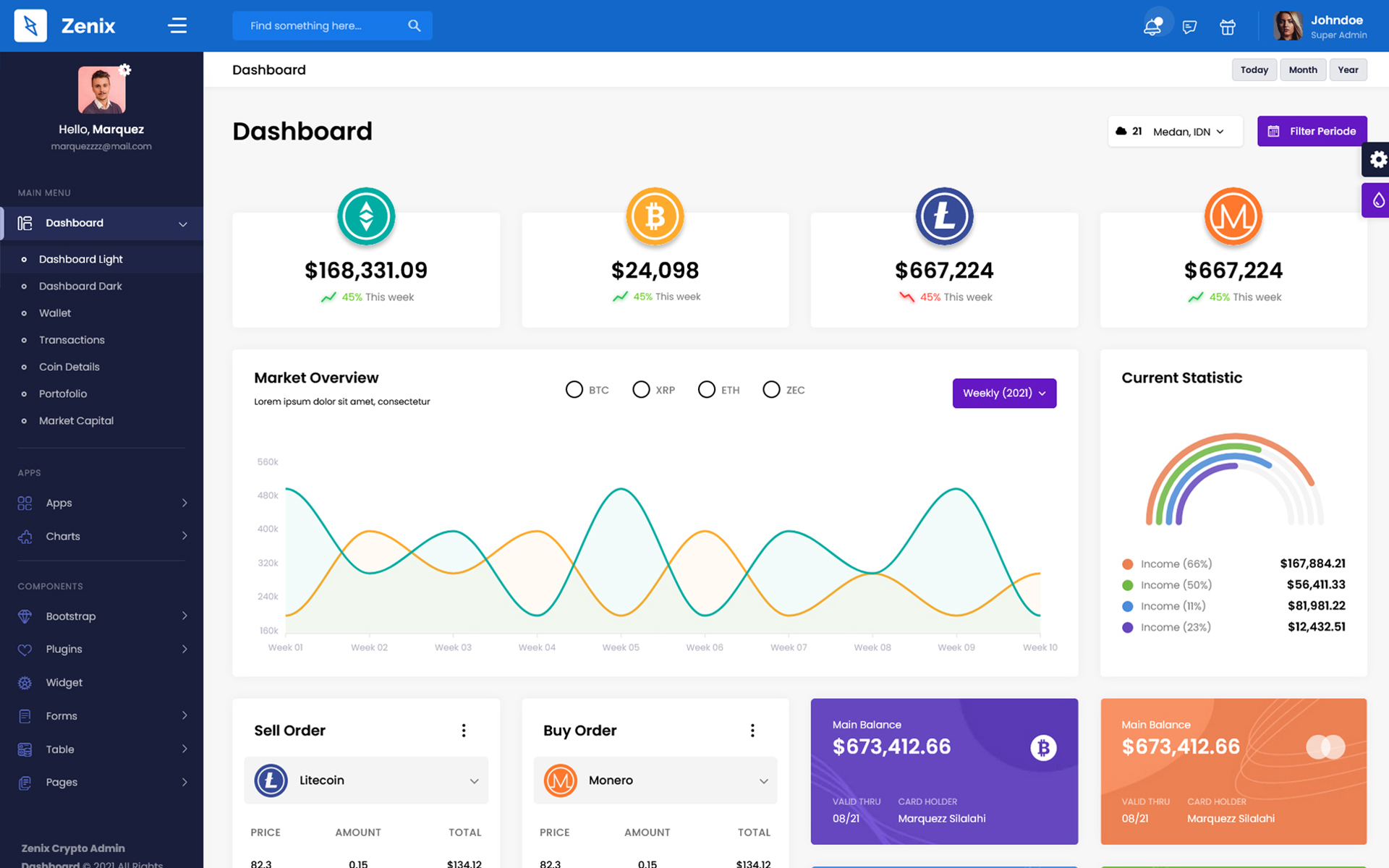The height and width of the screenshot is (868, 1389).
Task: Click the Bitcoin coin icon card
Action: click(x=655, y=216)
